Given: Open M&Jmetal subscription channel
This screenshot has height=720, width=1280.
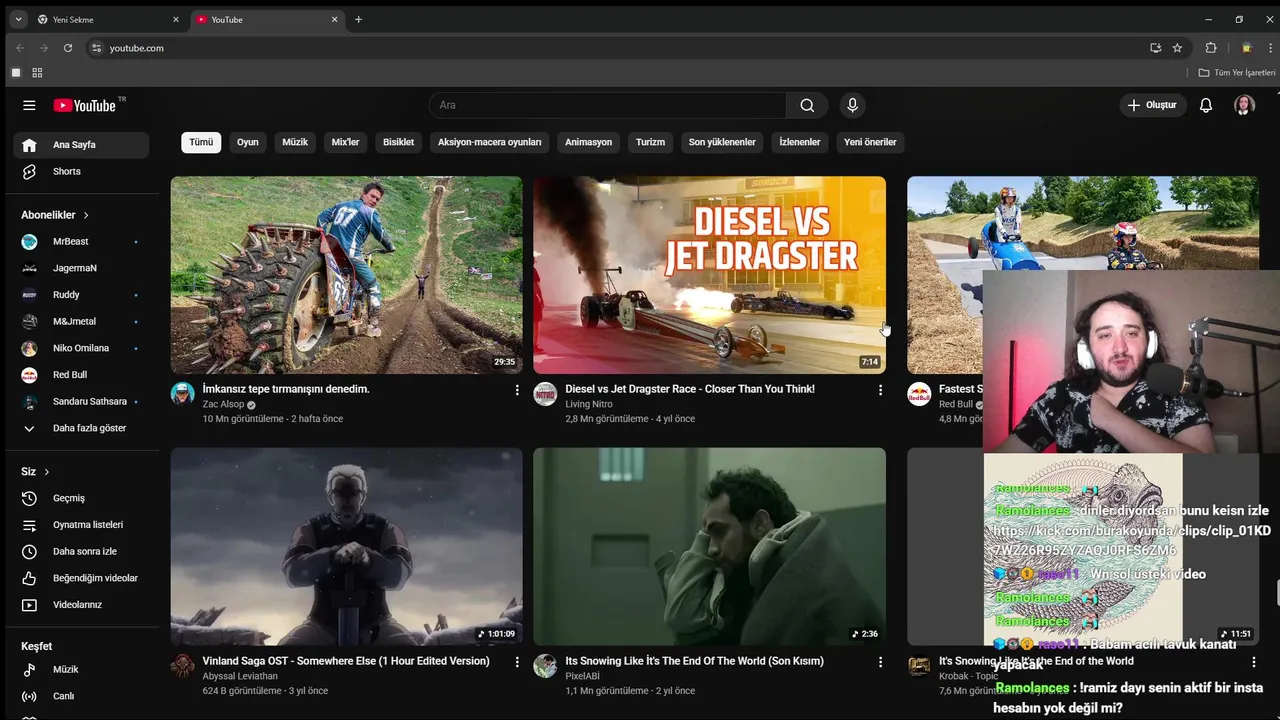Looking at the screenshot, I should (81, 321).
